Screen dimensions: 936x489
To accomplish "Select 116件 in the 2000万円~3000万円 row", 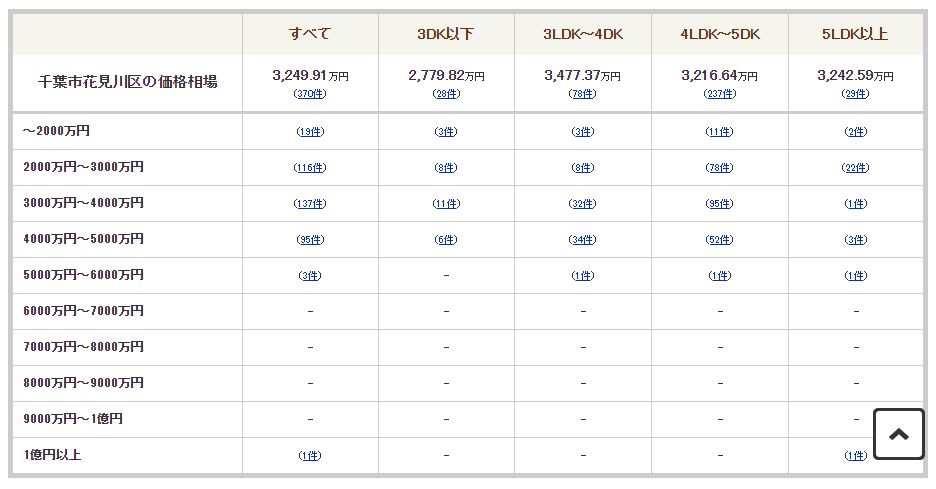I will (x=310, y=168).
